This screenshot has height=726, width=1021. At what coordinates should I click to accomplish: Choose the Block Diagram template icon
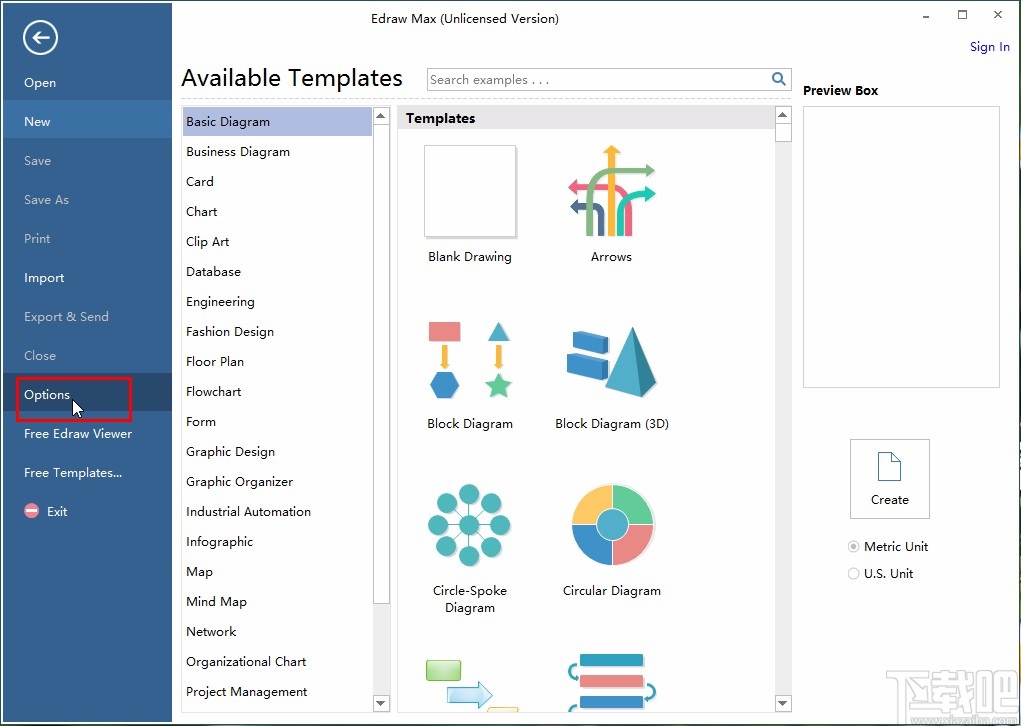(470, 360)
